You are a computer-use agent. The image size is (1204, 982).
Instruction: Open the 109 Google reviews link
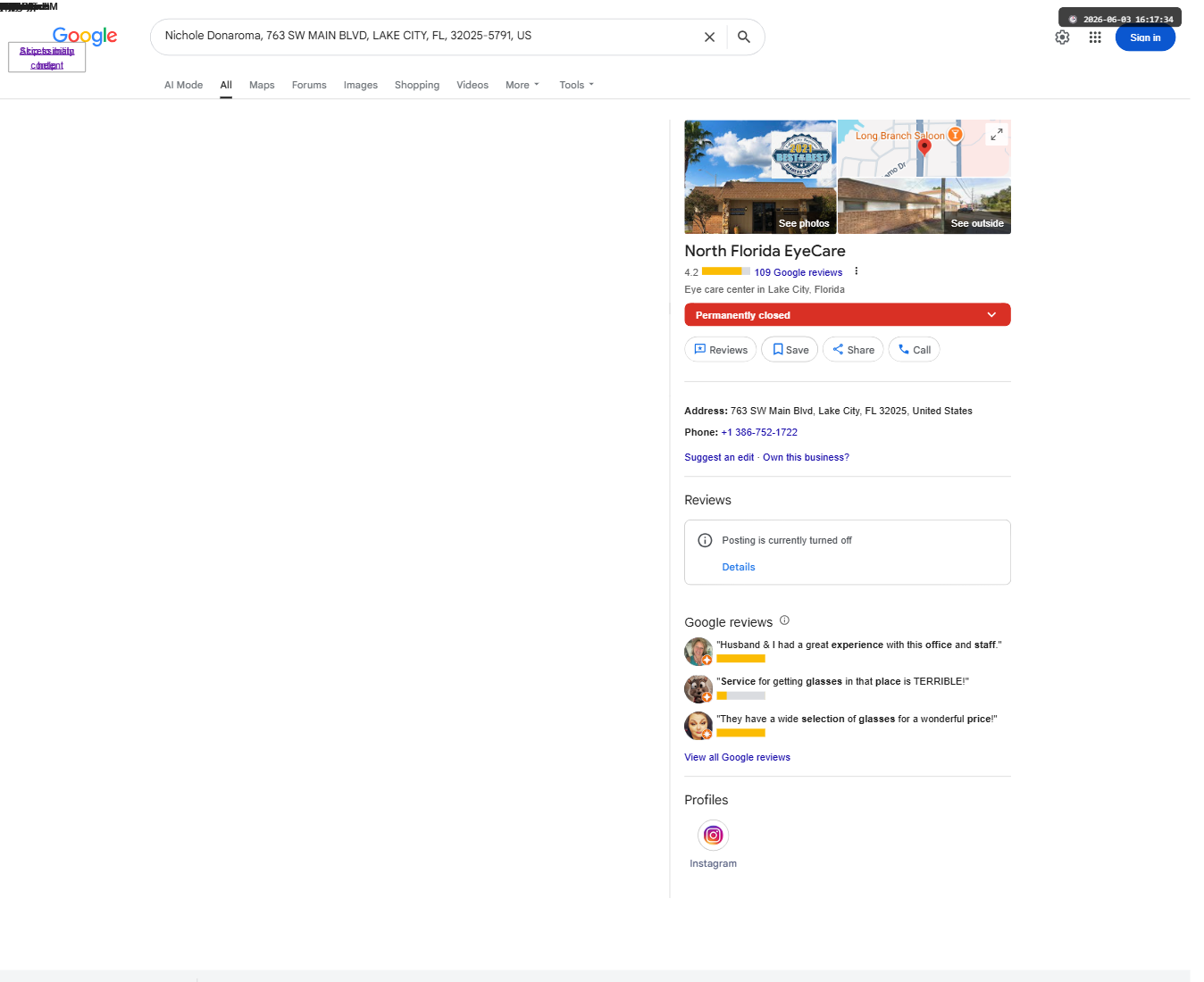click(x=798, y=272)
